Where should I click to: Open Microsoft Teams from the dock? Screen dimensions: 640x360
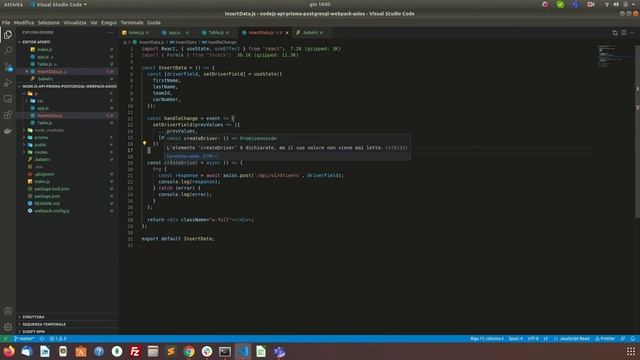279,351
